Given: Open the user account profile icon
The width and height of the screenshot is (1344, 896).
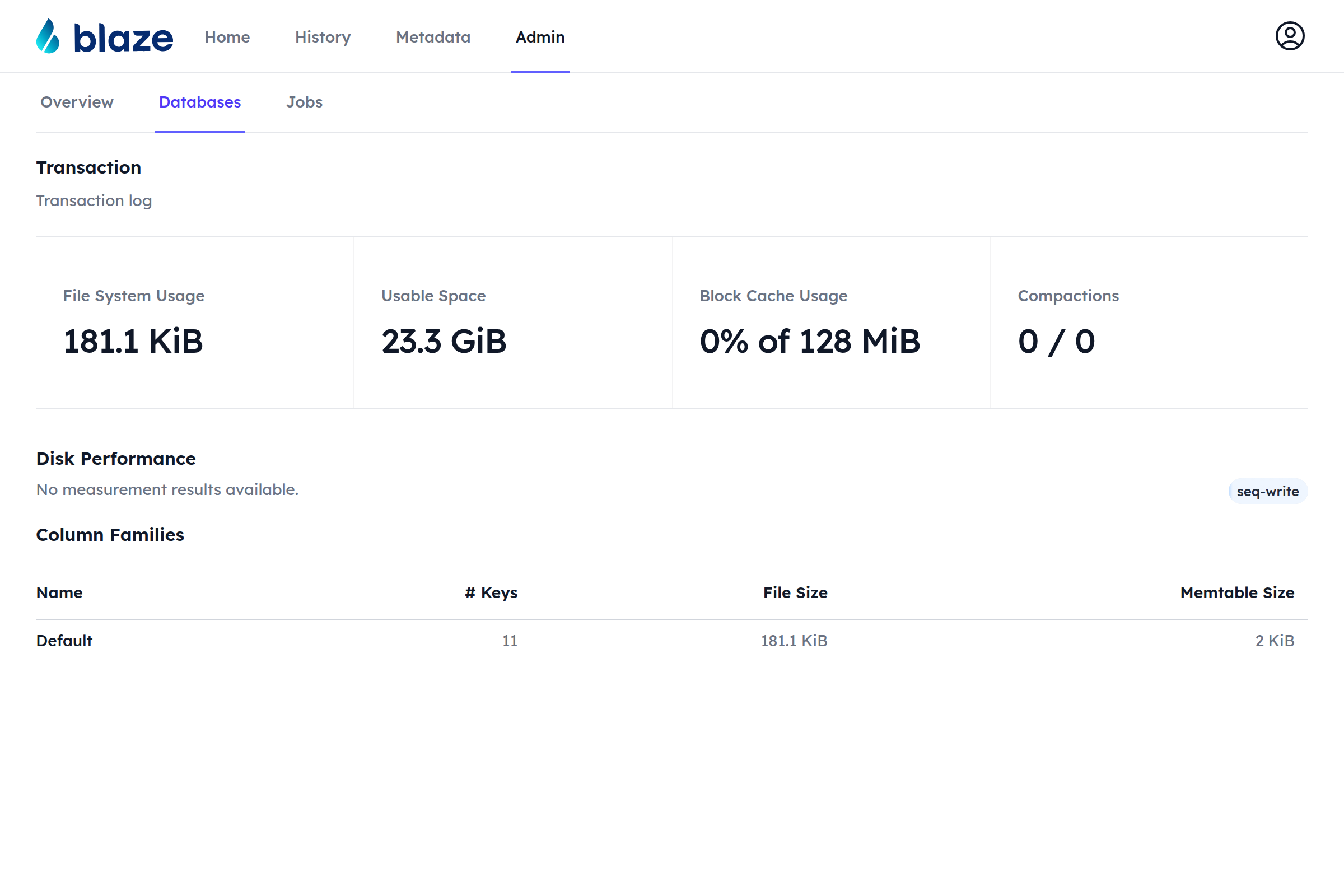Looking at the screenshot, I should pyautogui.click(x=1290, y=36).
